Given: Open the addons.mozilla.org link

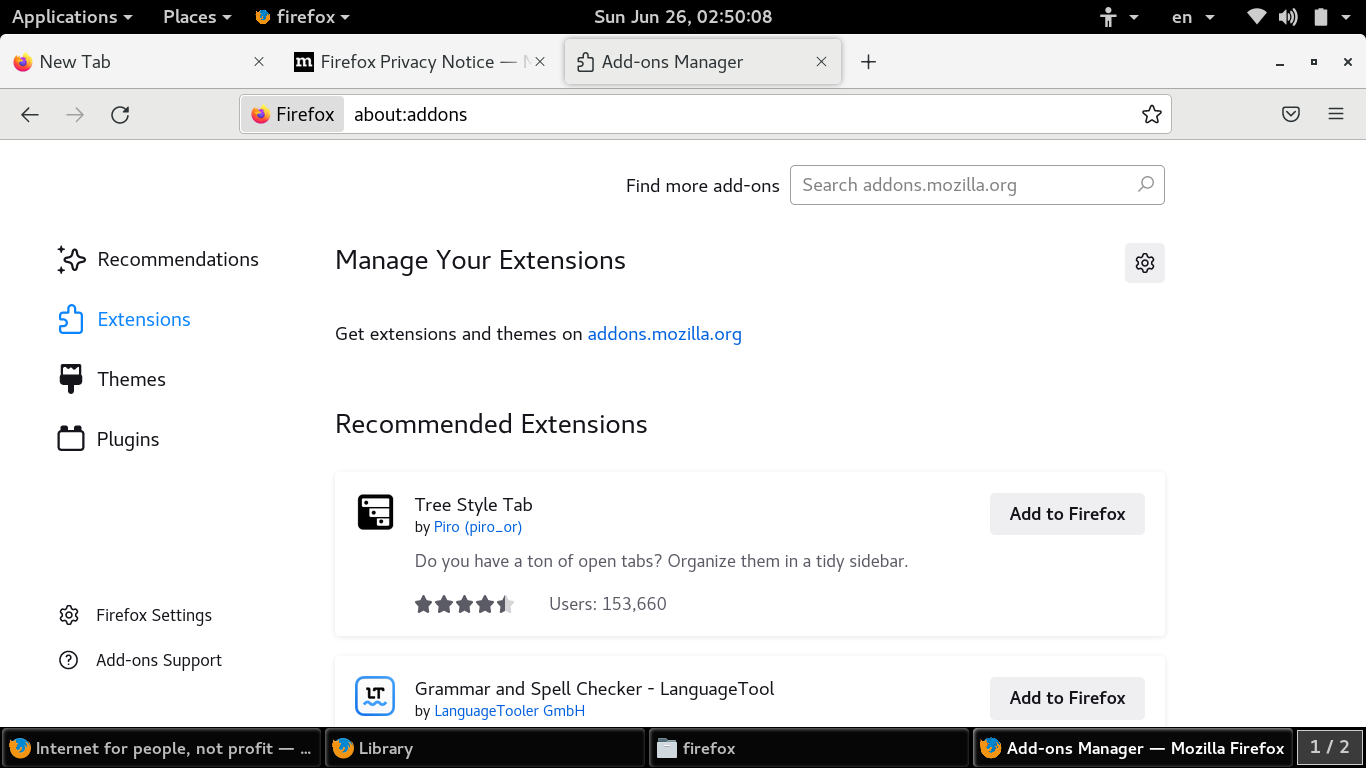Looking at the screenshot, I should pyautogui.click(x=665, y=334).
